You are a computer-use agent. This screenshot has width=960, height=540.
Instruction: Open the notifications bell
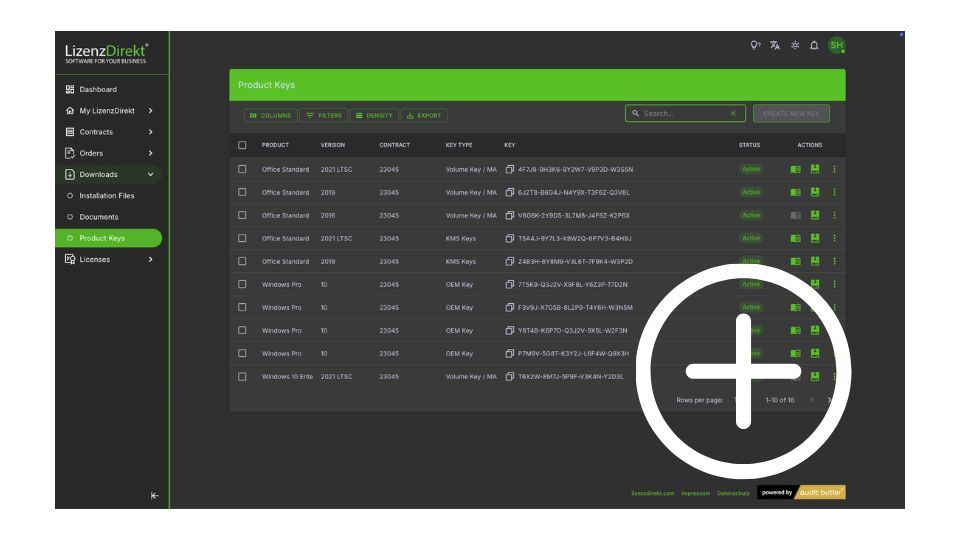[x=814, y=45]
